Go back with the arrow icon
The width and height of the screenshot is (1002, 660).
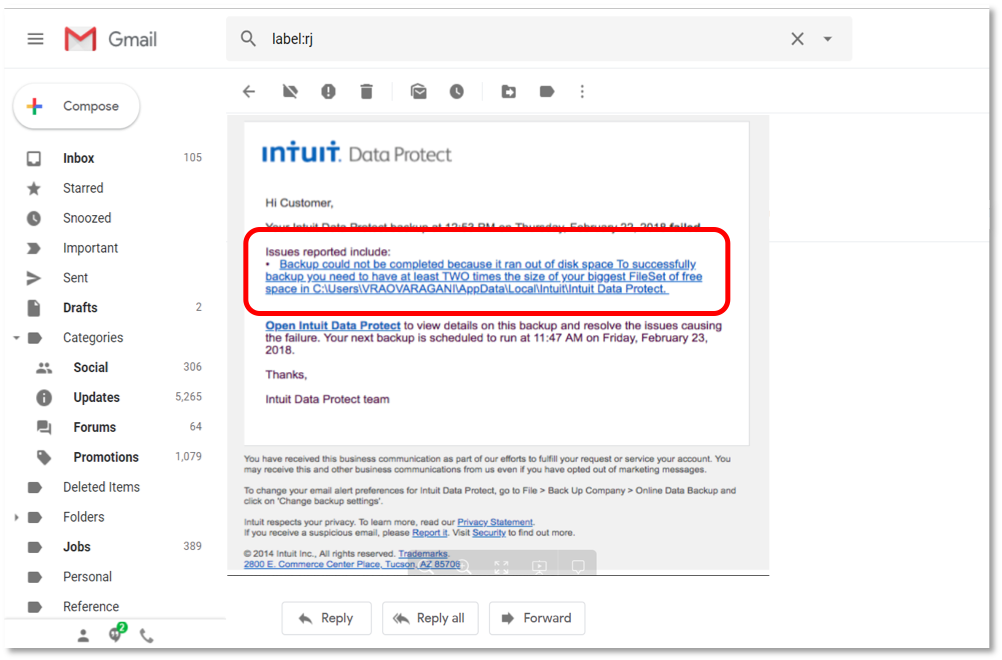249,92
